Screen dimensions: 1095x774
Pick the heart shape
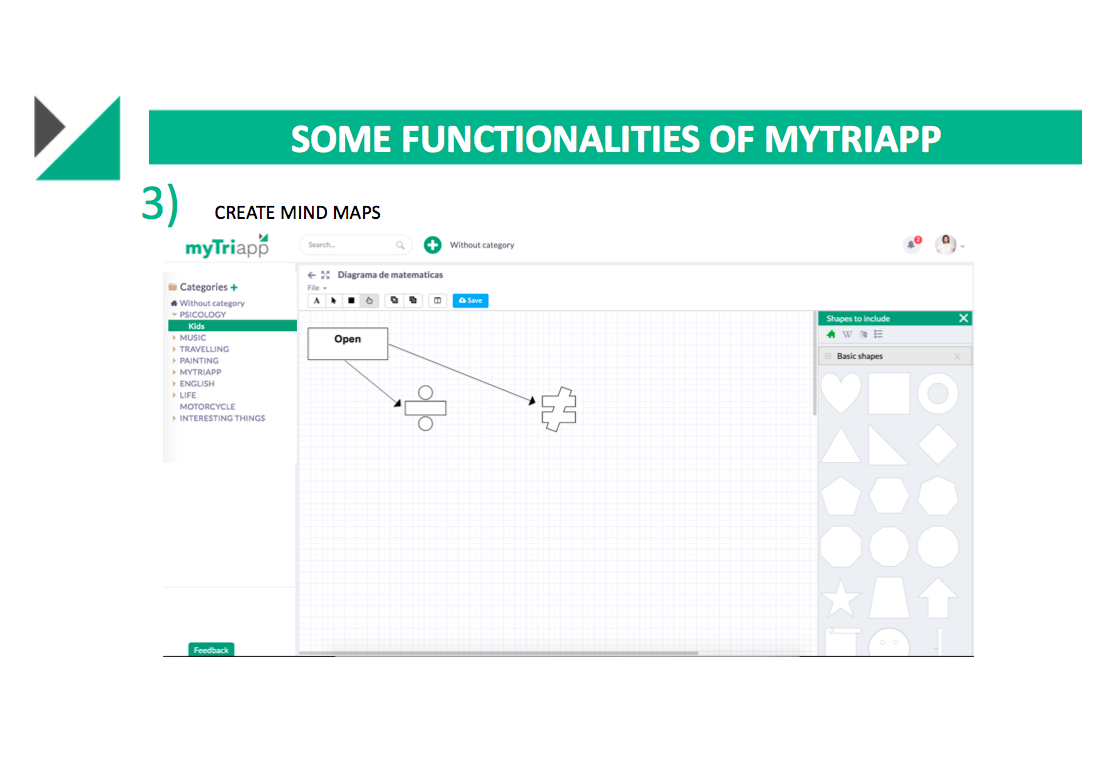(x=841, y=393)
